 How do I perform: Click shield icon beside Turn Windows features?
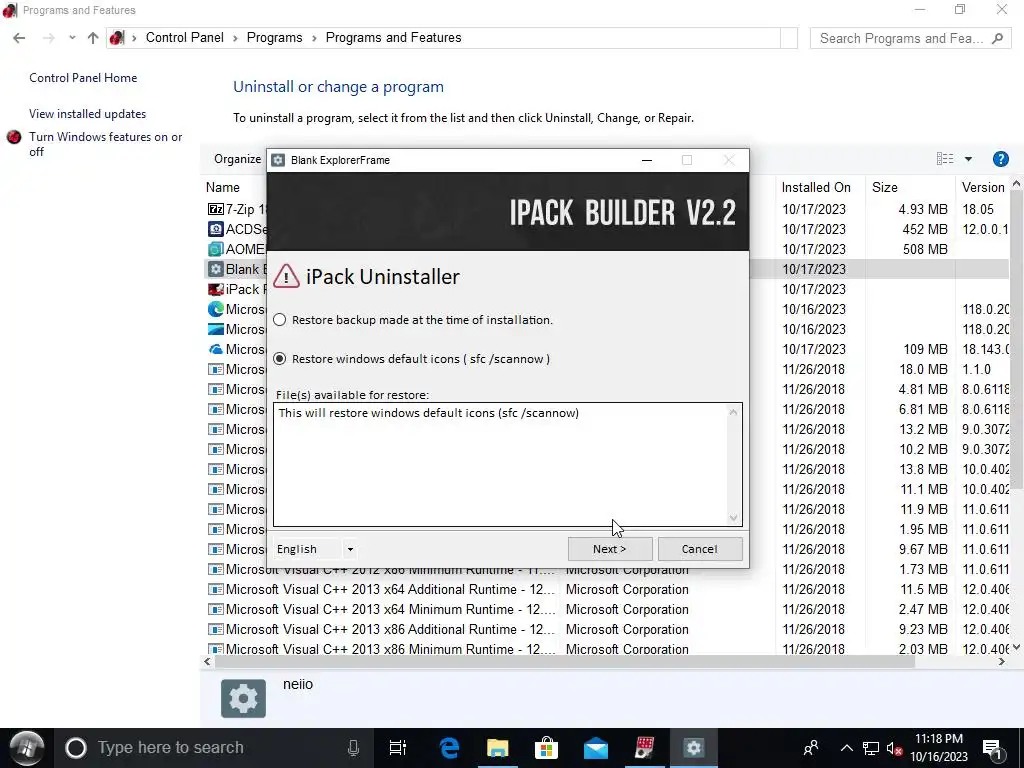point(14,137)
